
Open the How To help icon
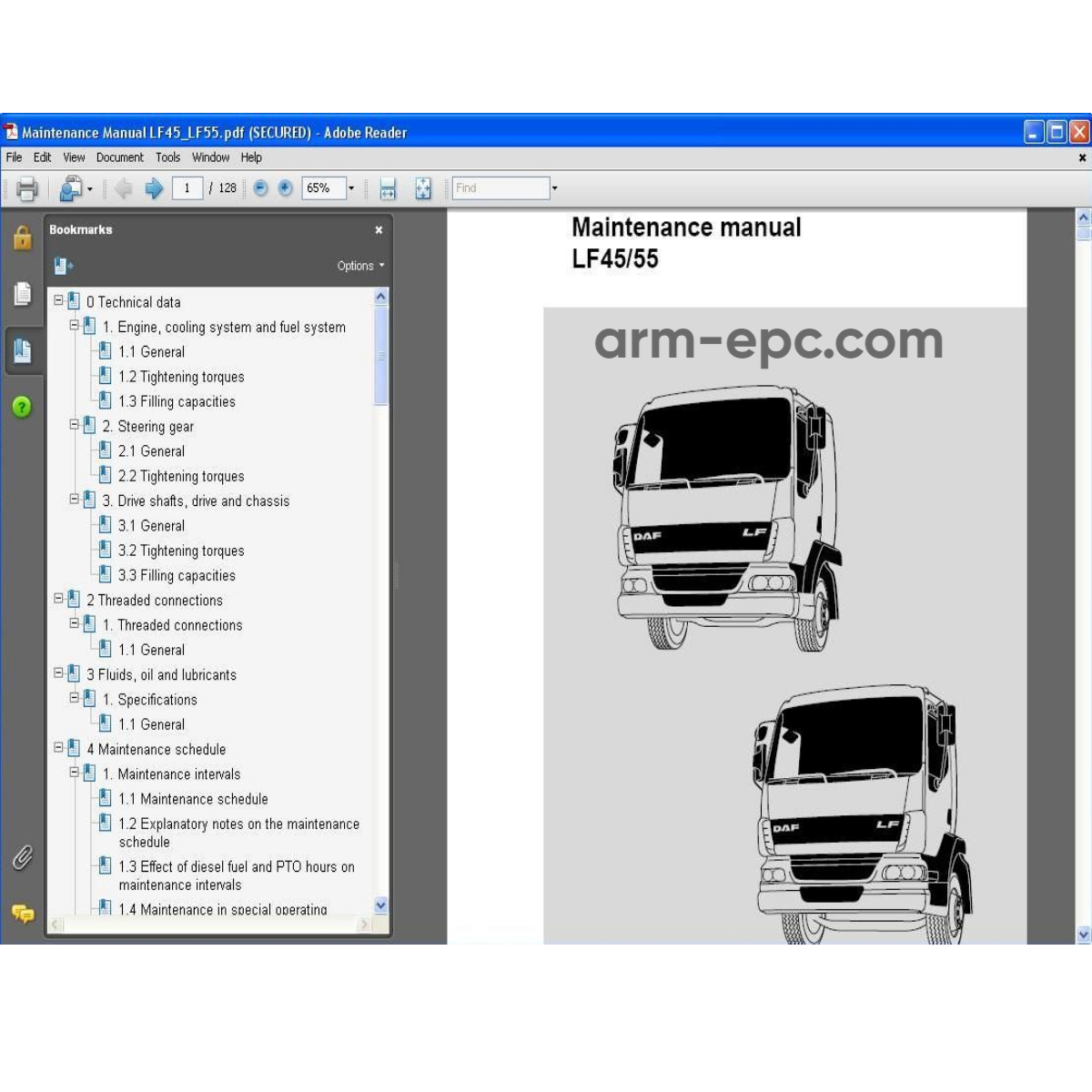pyautogui.click(x=23, y=407)
